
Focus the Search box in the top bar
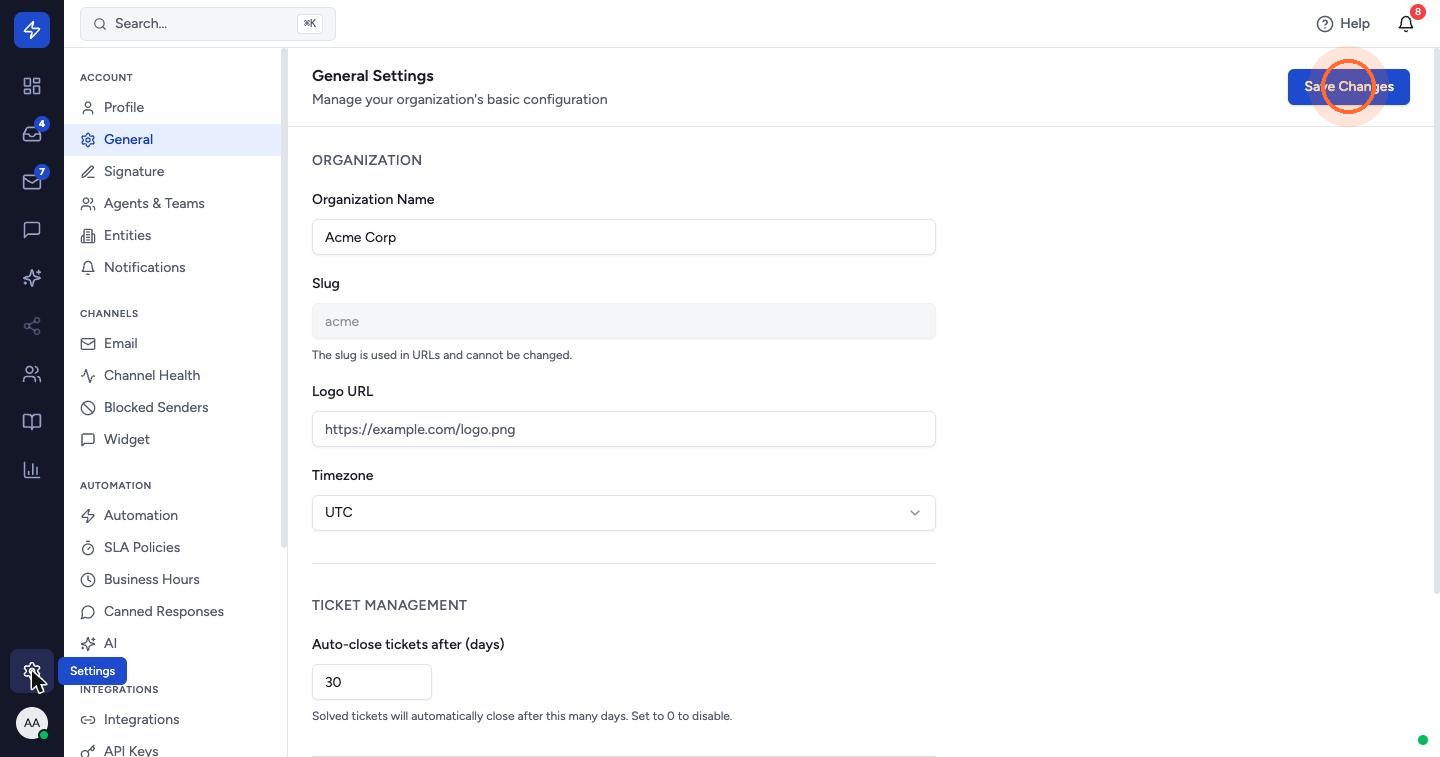click(208, 23)
